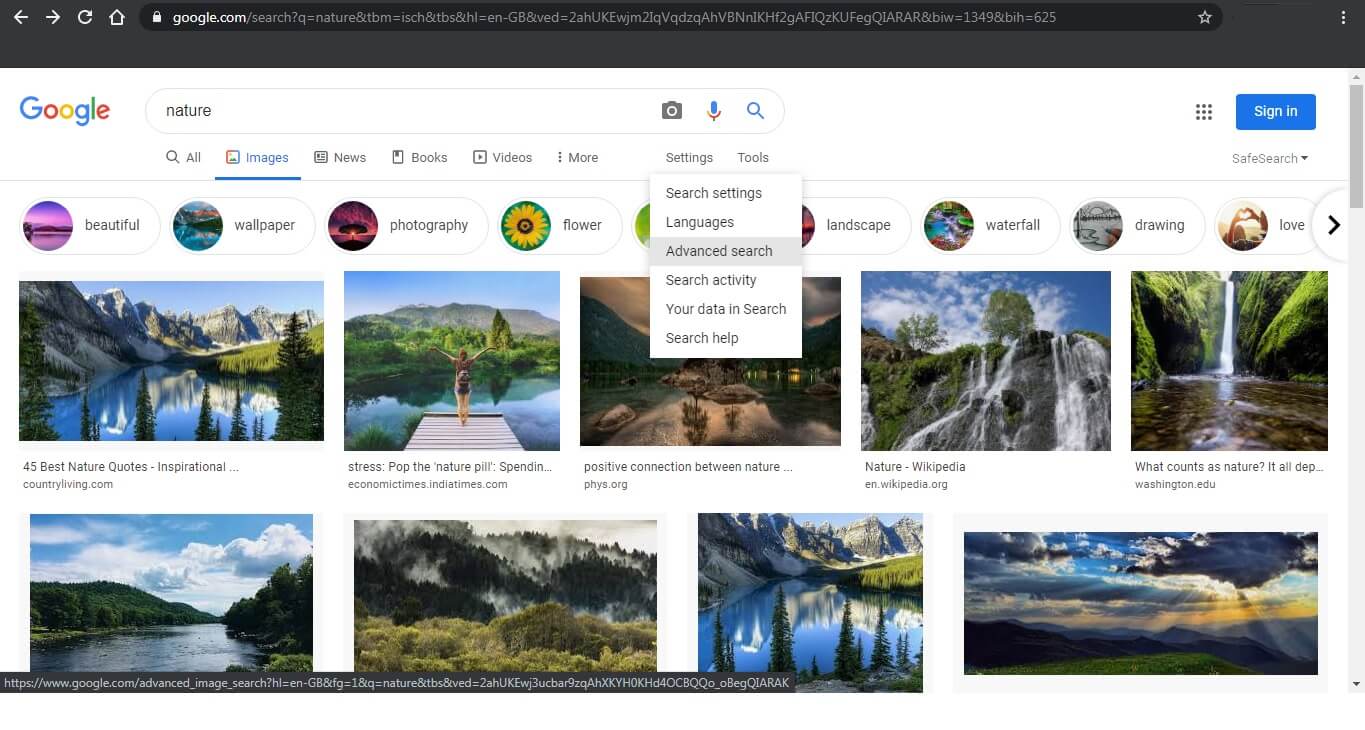Open the mountain lake reflection thumbnail

coord(170,360)
